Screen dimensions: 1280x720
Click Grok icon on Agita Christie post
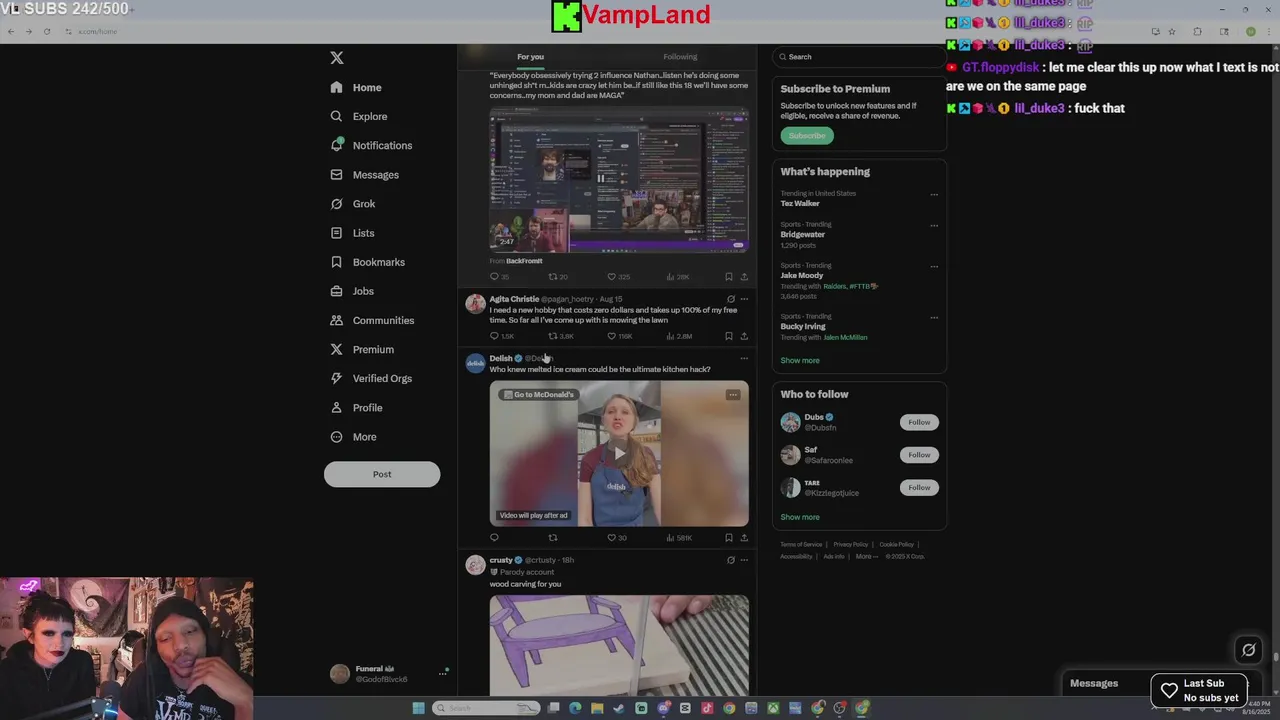(x=731, y=299)
